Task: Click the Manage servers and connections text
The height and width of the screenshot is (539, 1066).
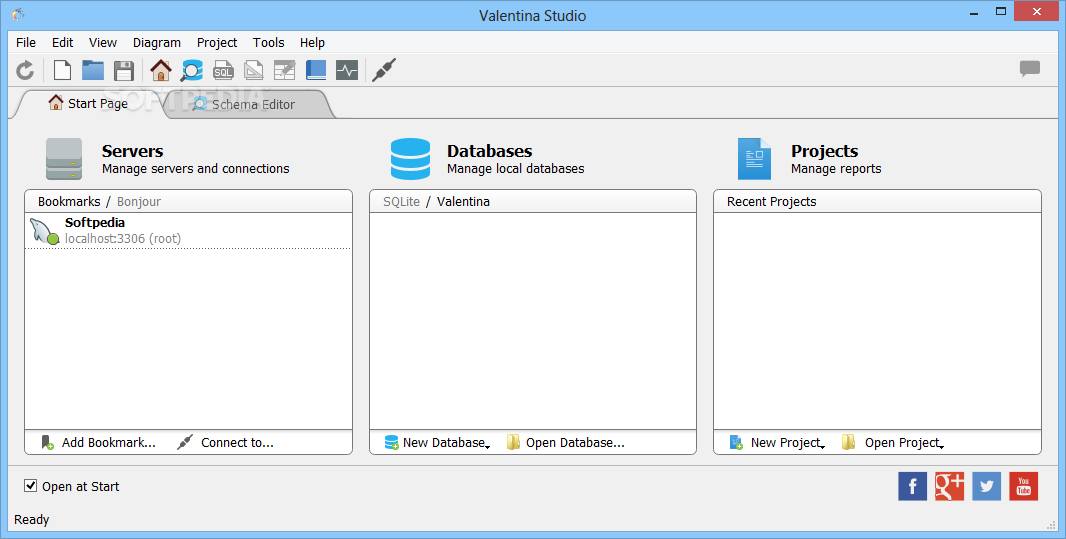Action: 196,169
